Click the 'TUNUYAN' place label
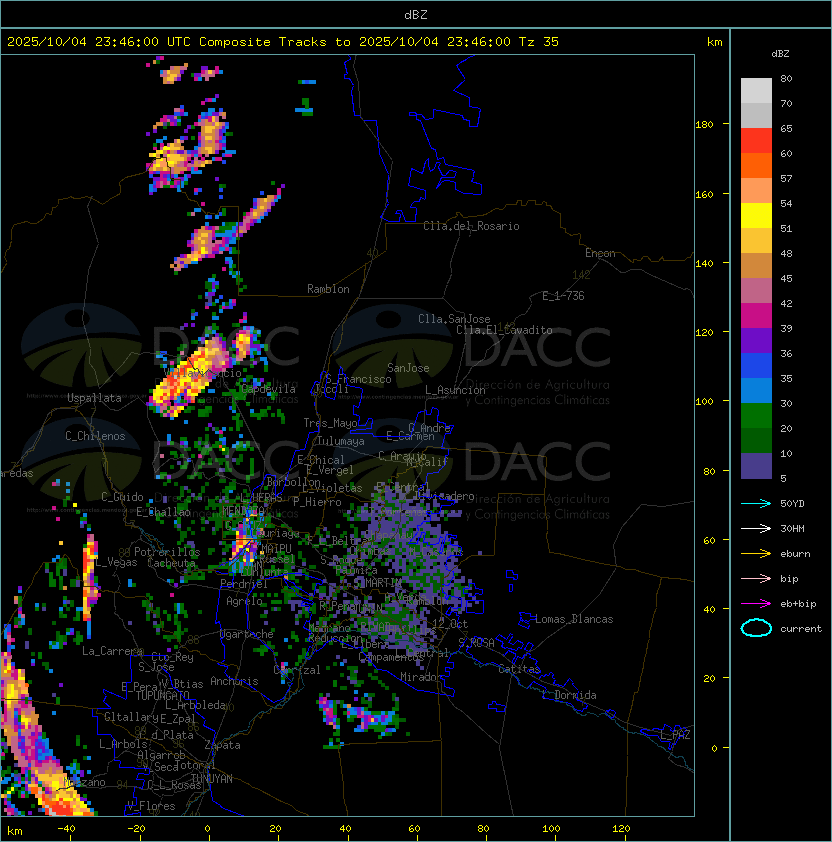The image size is (832, 842). (x=212, y=779)
